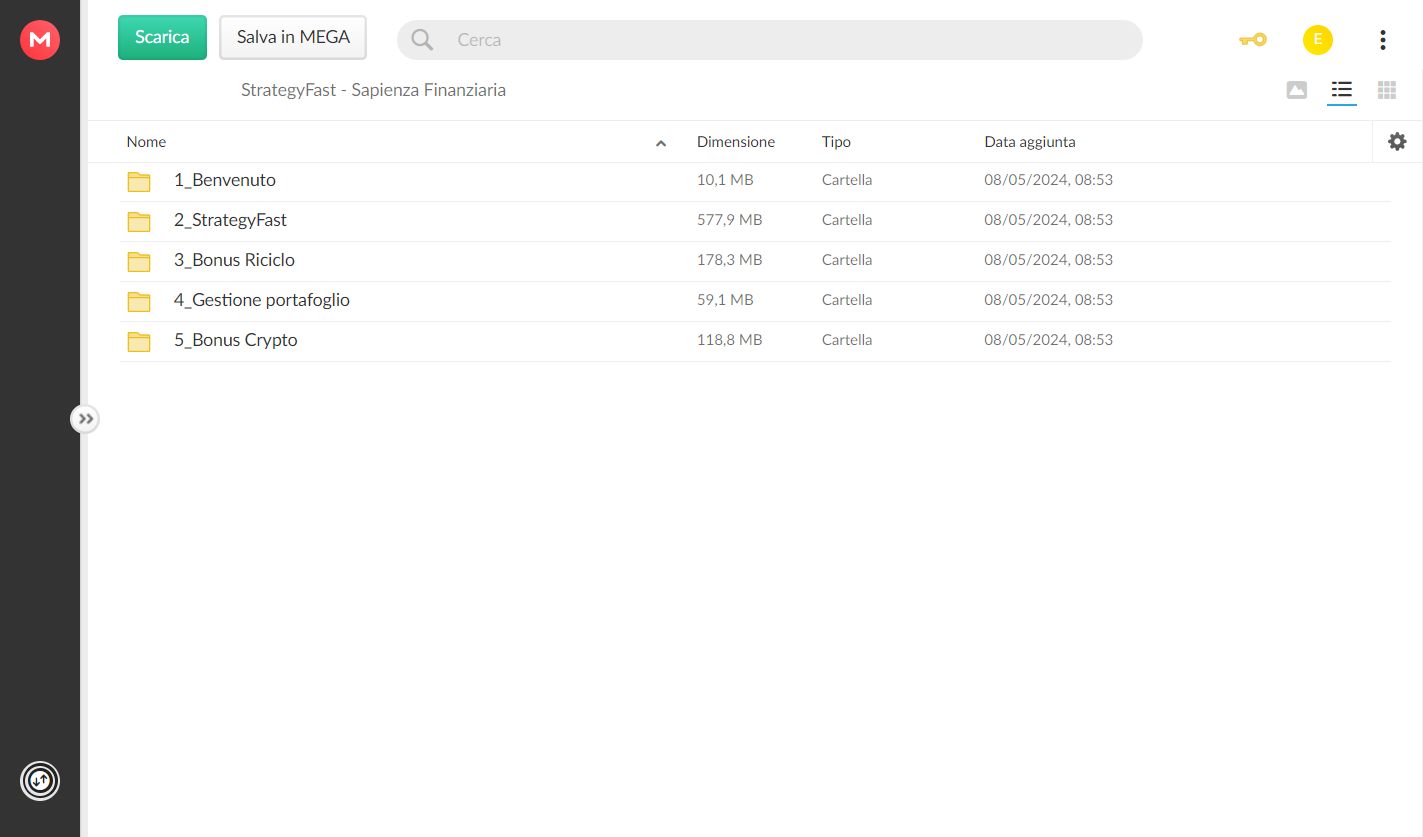Switch to list view layout
Viewport: 1423px width, 837px height.
click(x=1342, y=90)
